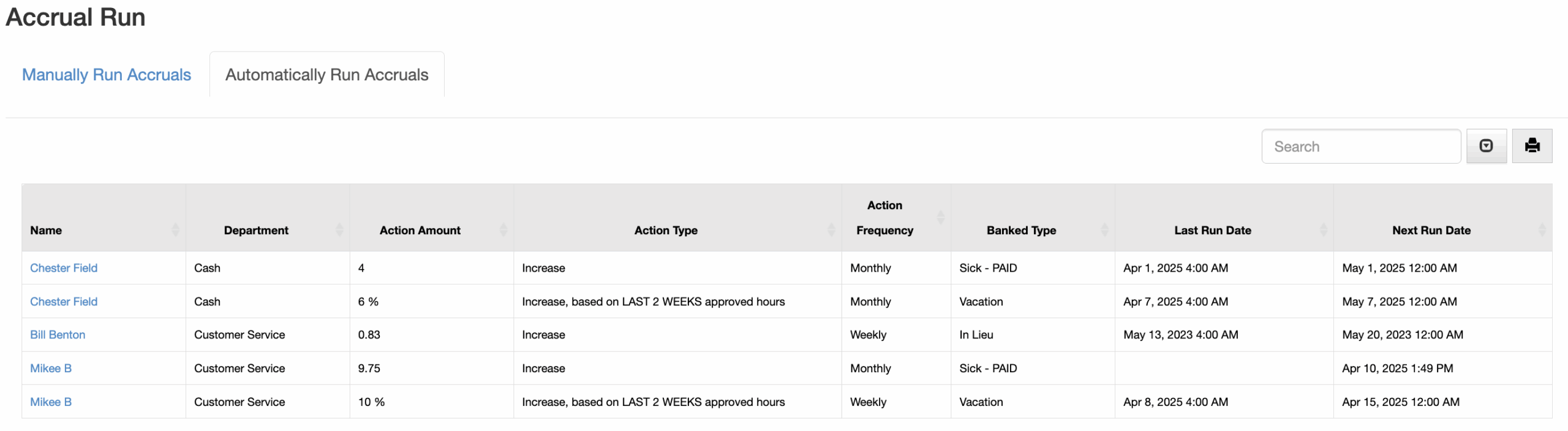Sort by Name column sort arrows
This screenshot has height=431, width=1568.
coord(176,230)
